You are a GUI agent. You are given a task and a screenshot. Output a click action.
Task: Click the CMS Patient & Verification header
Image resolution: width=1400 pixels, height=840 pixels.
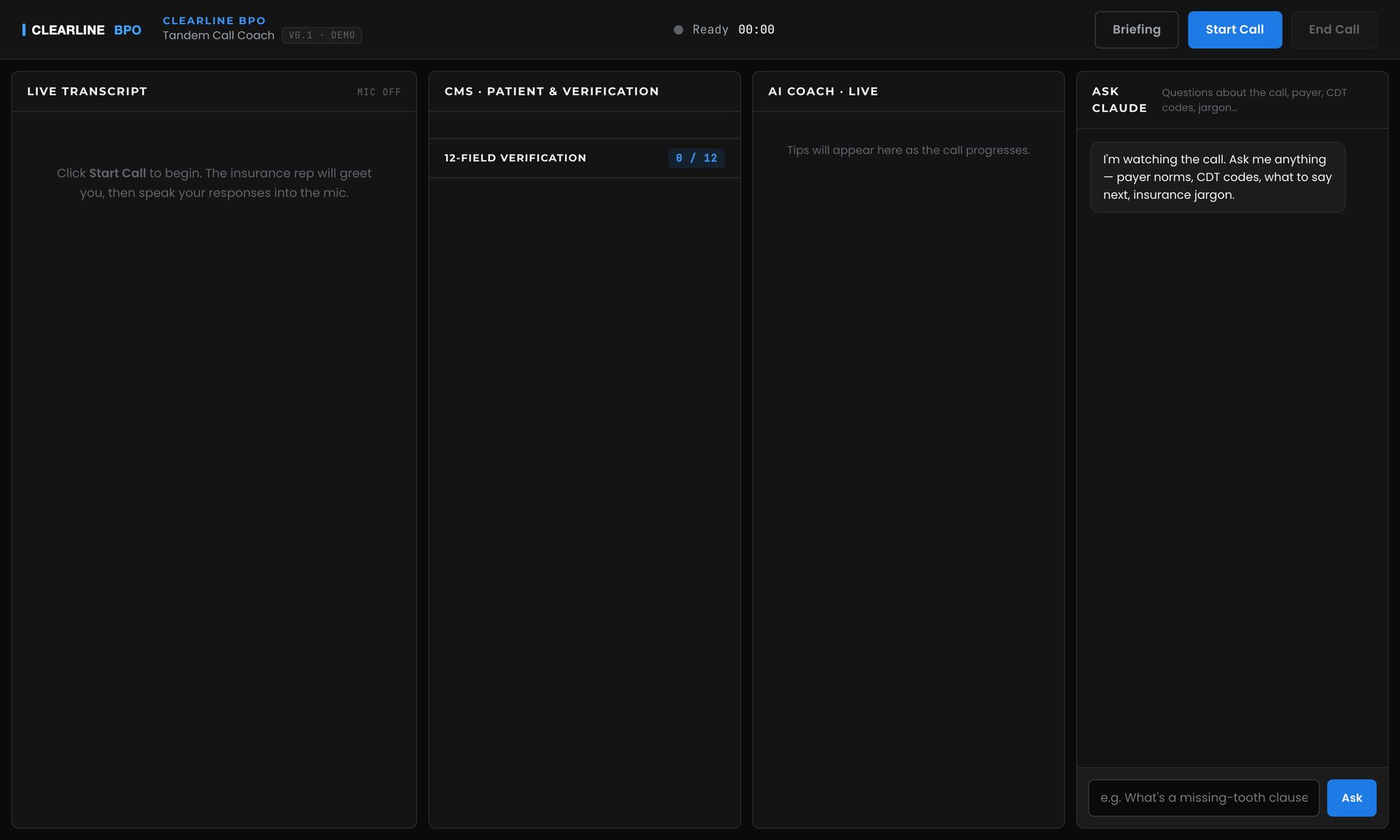pyautogui.click(x=551, y=91)
